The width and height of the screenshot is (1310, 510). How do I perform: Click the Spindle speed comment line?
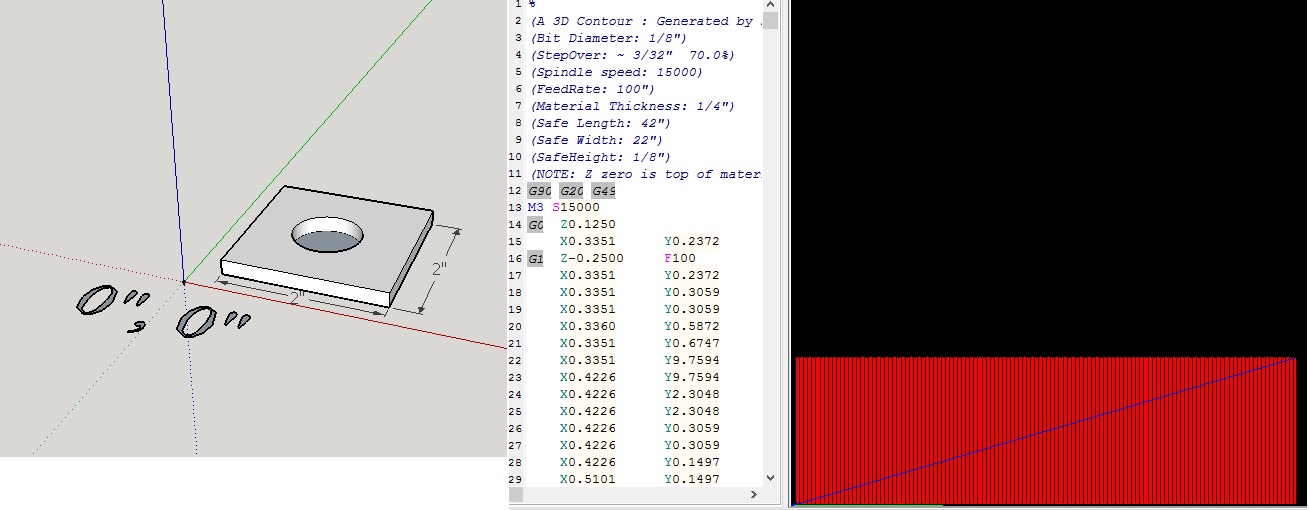tap(617, 72)
